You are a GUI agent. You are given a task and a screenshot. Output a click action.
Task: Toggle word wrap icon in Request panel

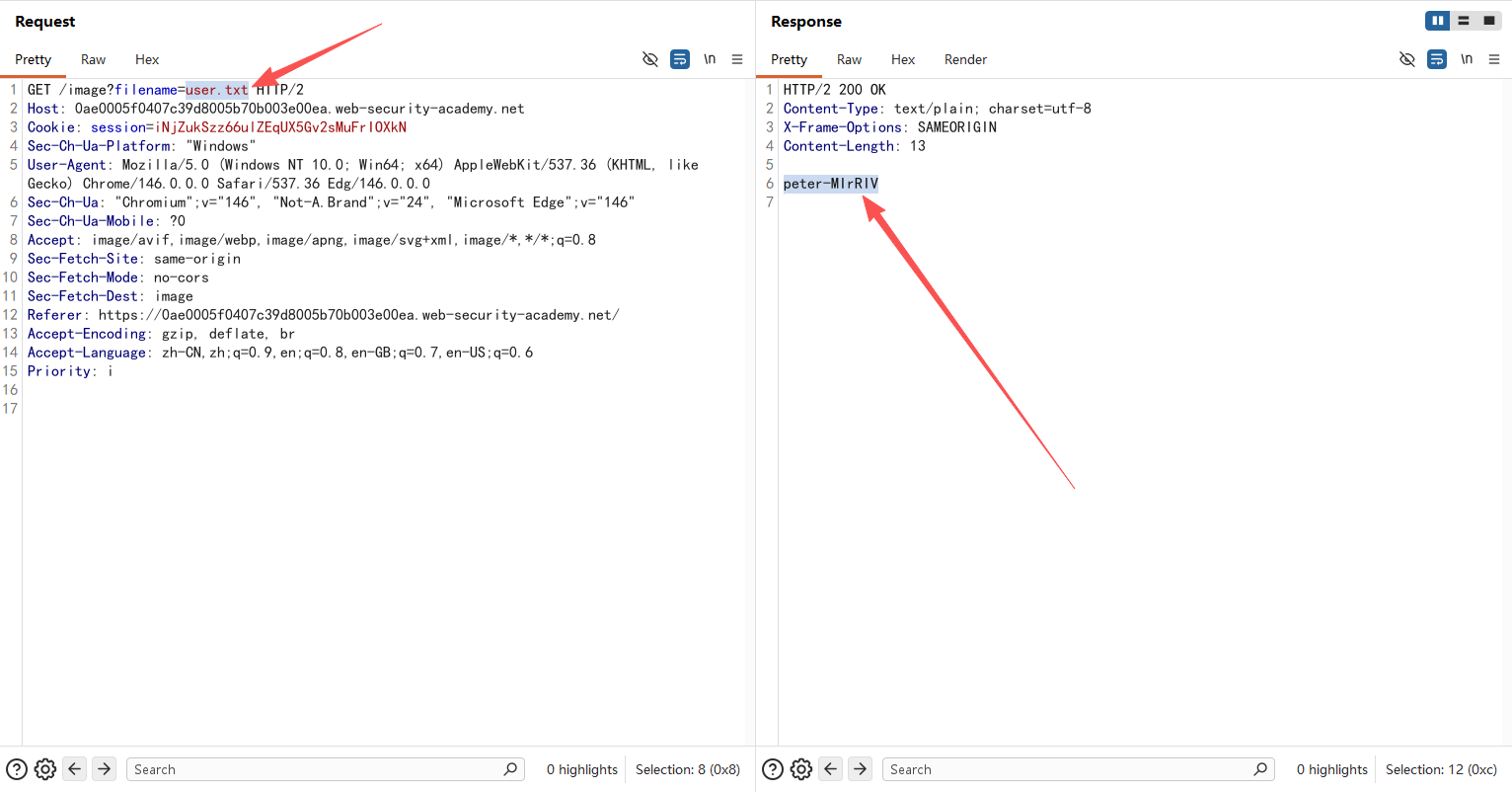[x=680, y=59]
